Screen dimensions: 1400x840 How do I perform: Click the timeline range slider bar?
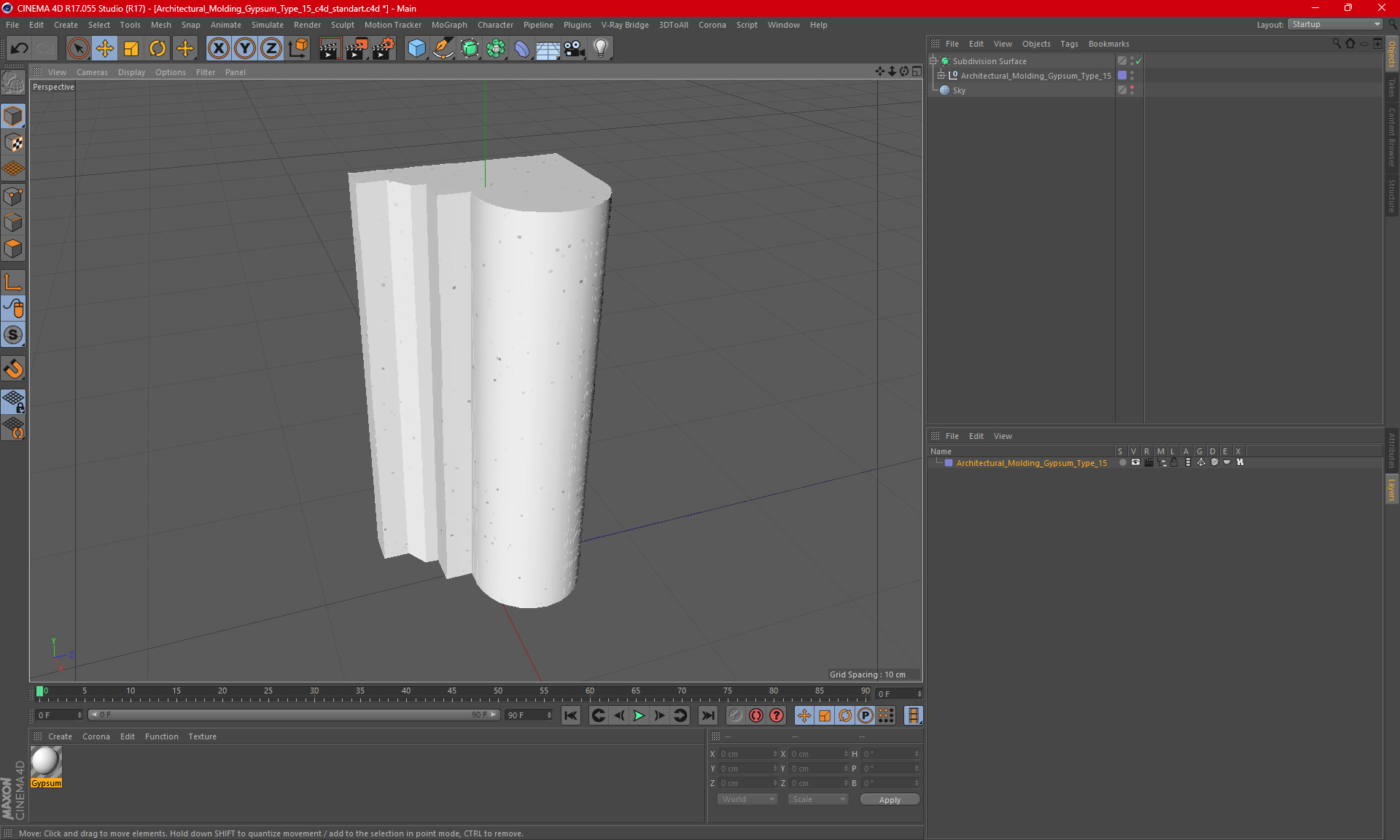(294, 715)
